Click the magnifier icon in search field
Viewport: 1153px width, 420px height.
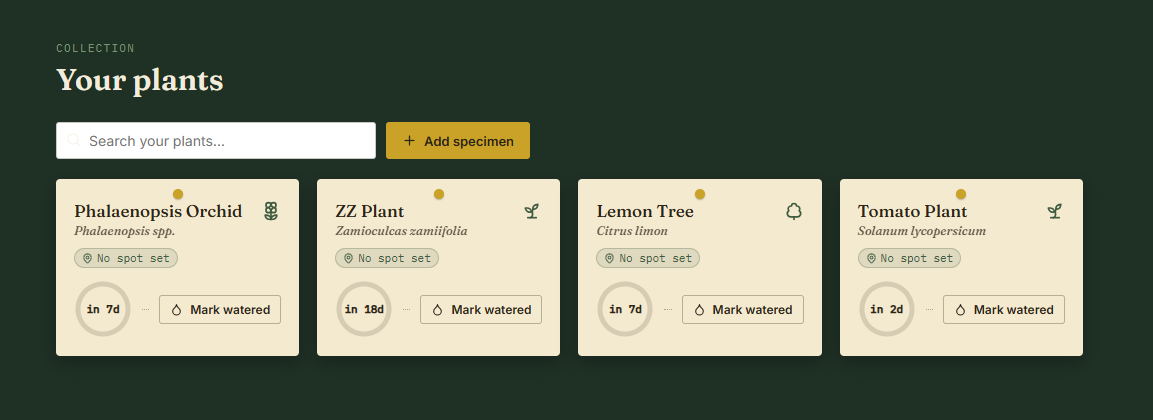pos(74,140)
